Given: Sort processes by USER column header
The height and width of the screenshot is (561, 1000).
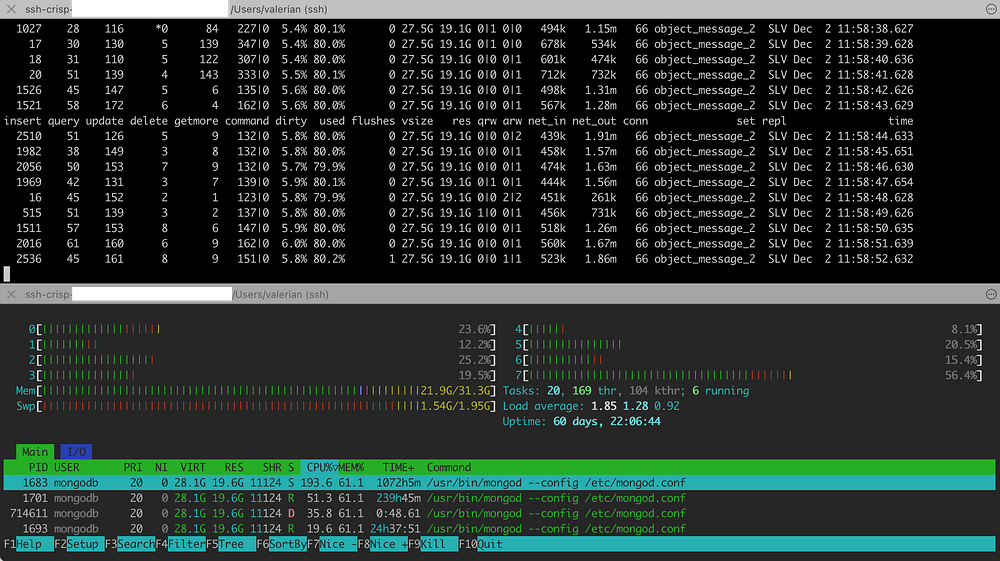Looking at the screenshot, I should (66, 467).
